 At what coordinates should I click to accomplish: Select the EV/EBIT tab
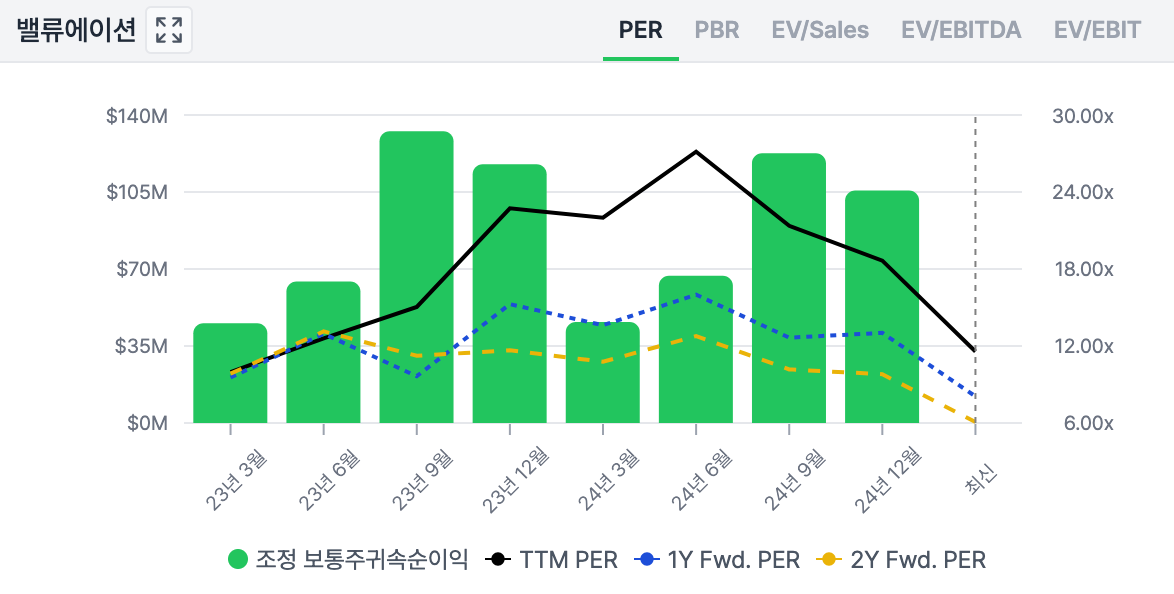coord(1097,30)
